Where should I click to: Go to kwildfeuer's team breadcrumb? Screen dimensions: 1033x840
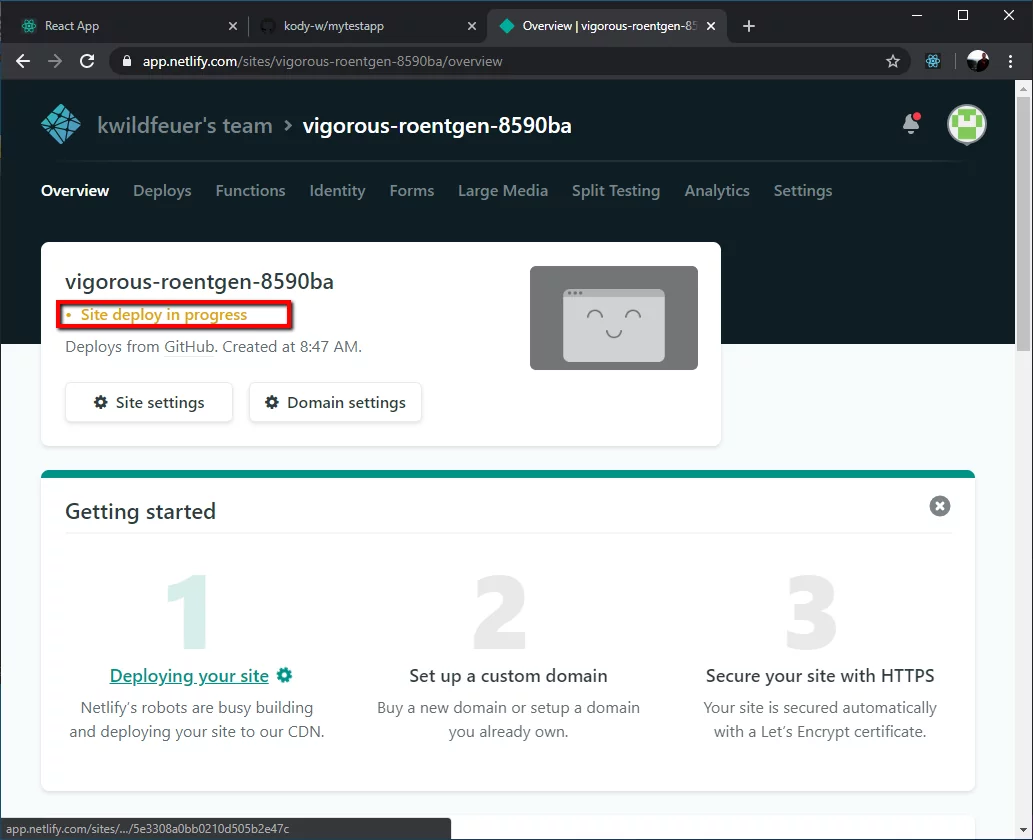[x=185, y=125]
